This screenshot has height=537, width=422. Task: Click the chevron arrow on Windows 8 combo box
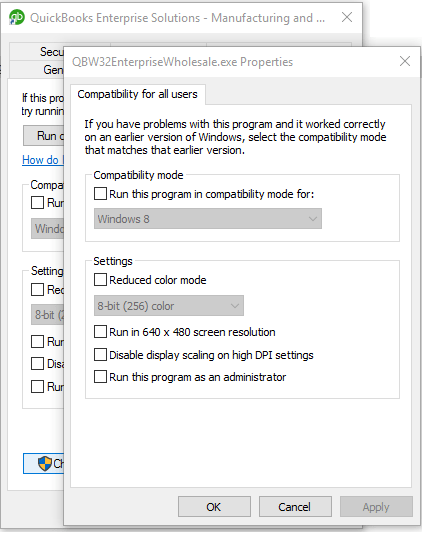click(x=312, y=218)
